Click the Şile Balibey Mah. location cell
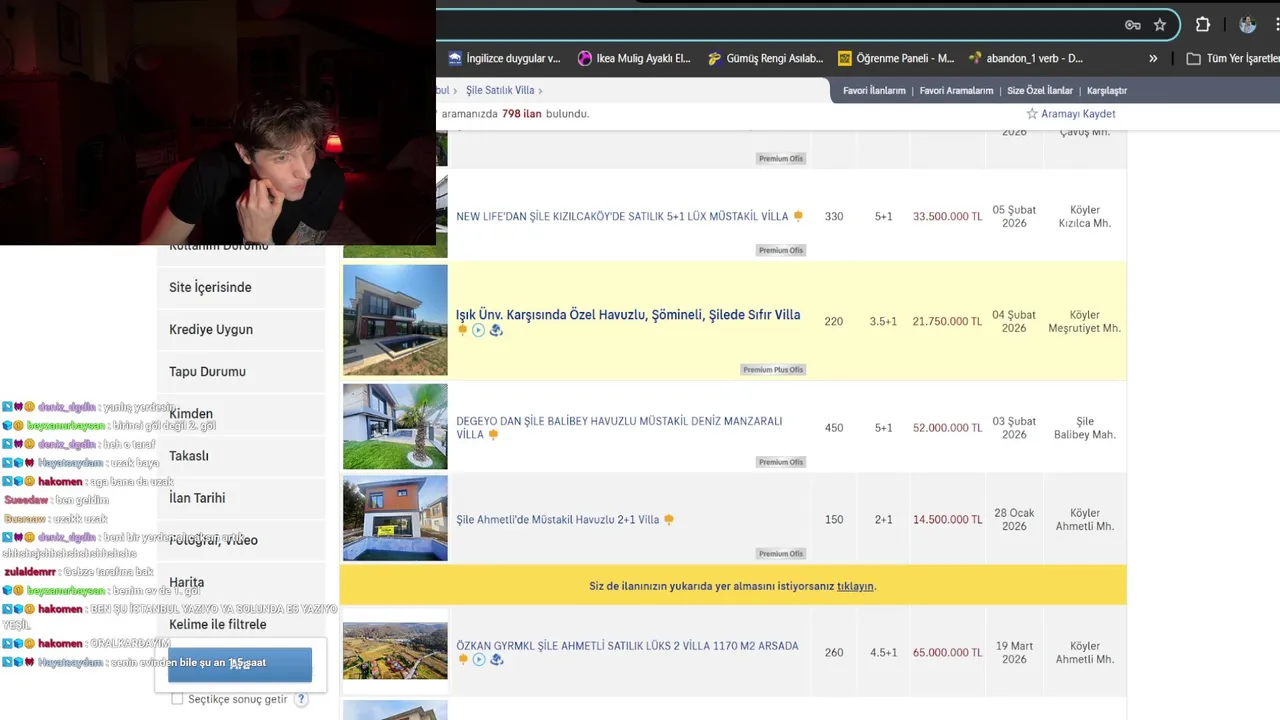Viewport: 1280px width, 720px height. pos(1084,428)
